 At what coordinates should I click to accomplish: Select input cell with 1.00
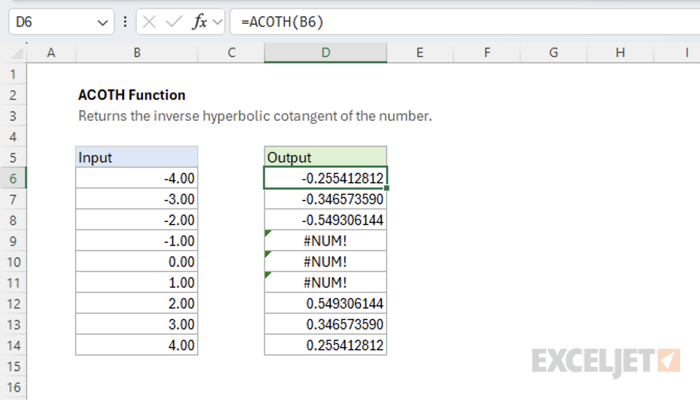tap(137, 283)
